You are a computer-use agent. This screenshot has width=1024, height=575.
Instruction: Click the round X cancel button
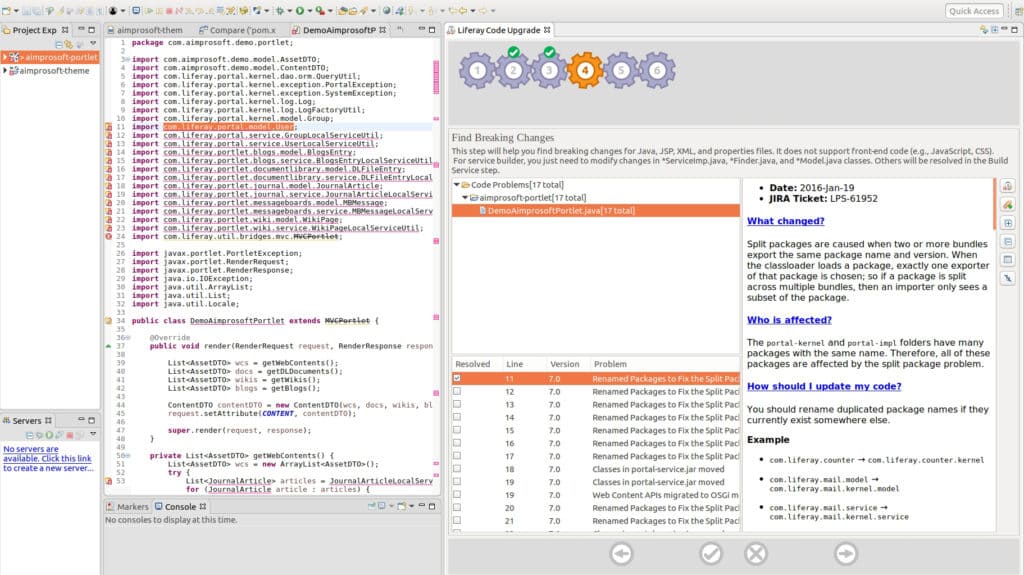tap(756, 554)
